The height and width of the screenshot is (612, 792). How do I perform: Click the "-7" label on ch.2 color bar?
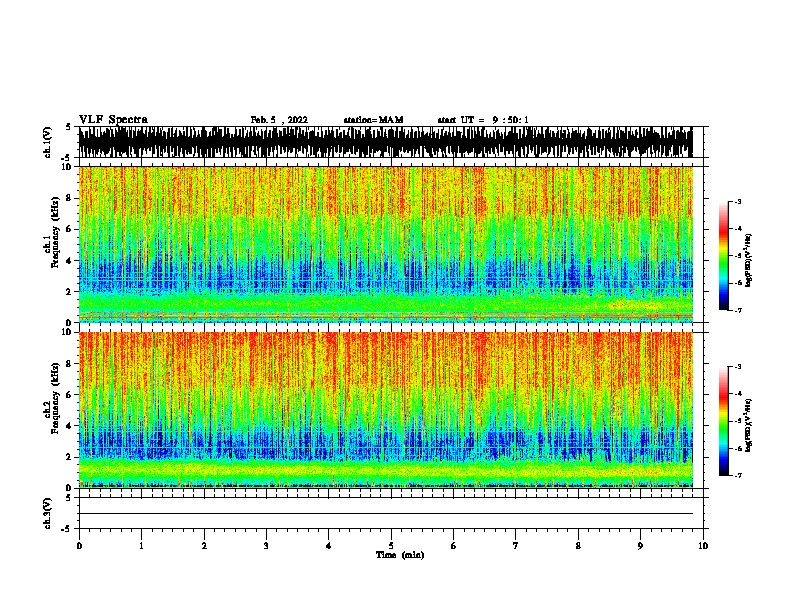click(737, 475)
